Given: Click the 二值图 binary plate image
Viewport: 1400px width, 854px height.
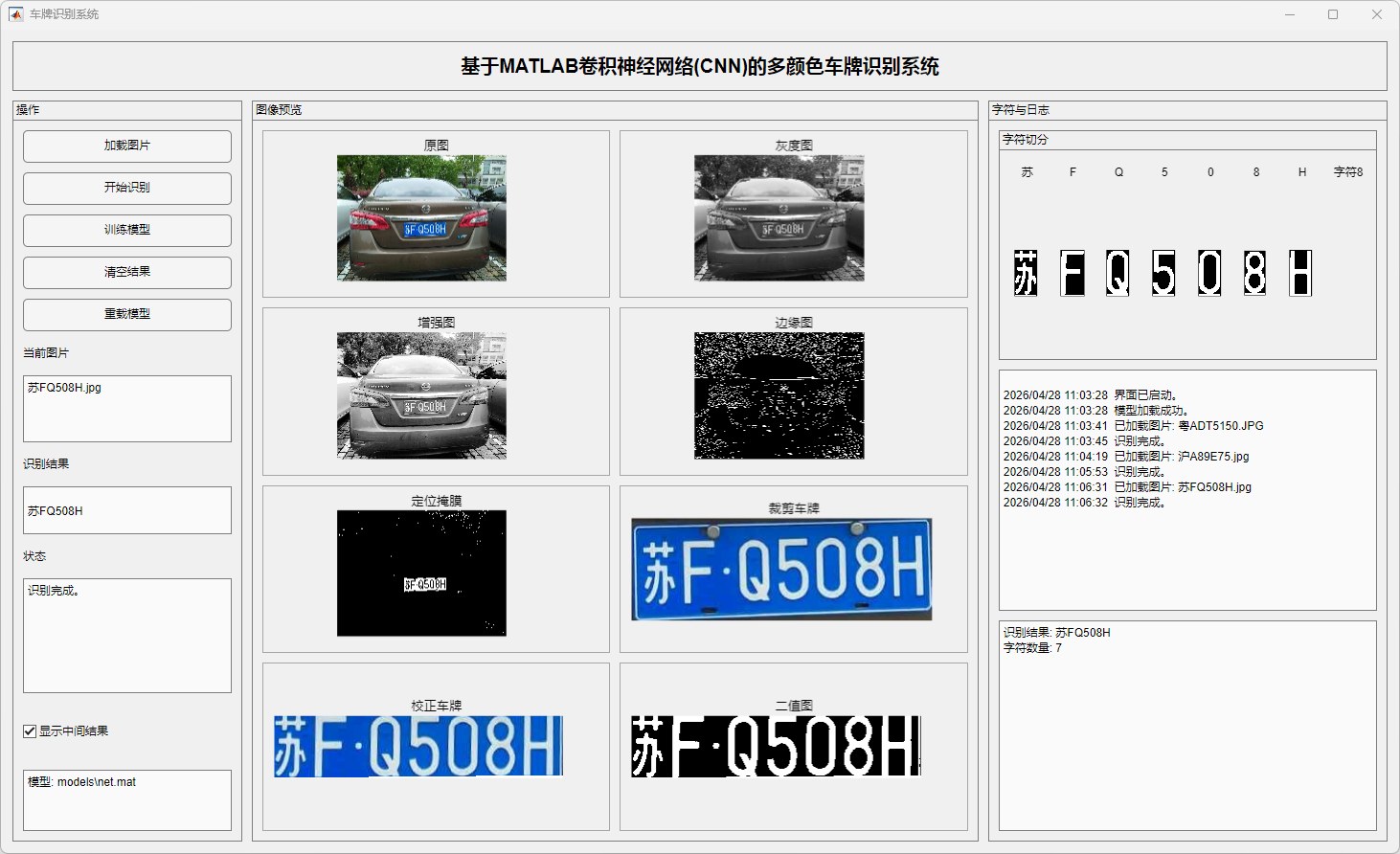Looking at the screenshot, I should tap(776, 746).
